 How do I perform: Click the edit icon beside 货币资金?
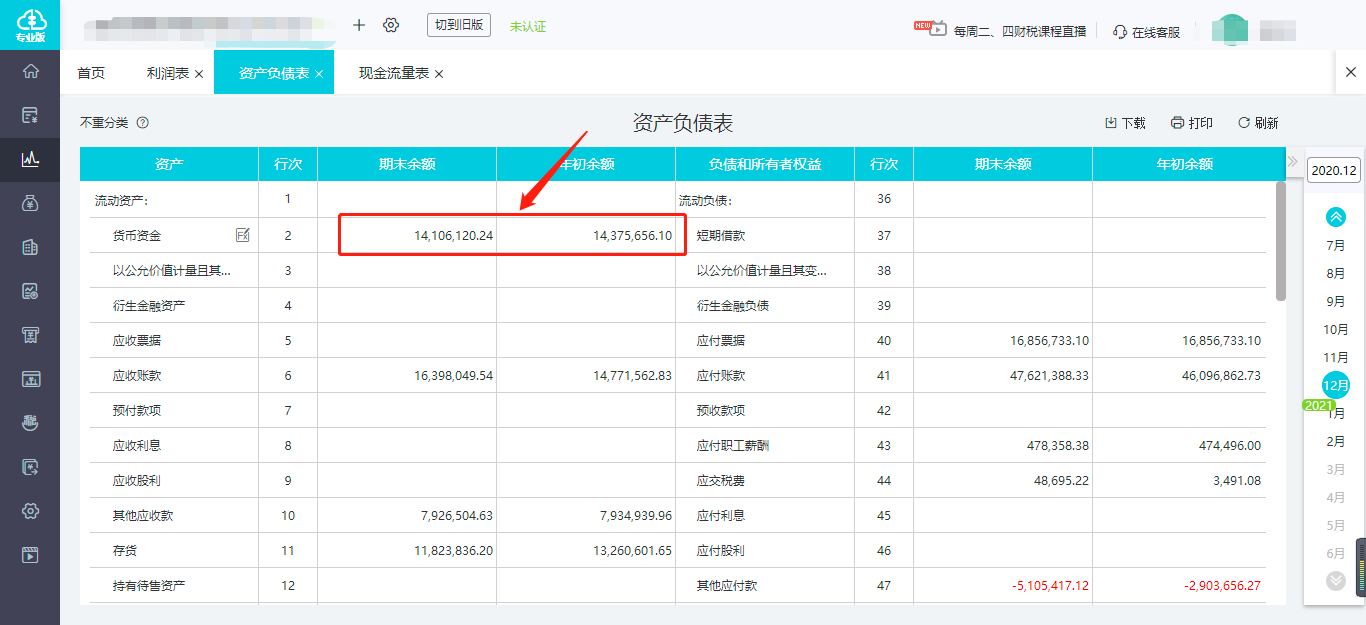point(243,235)
